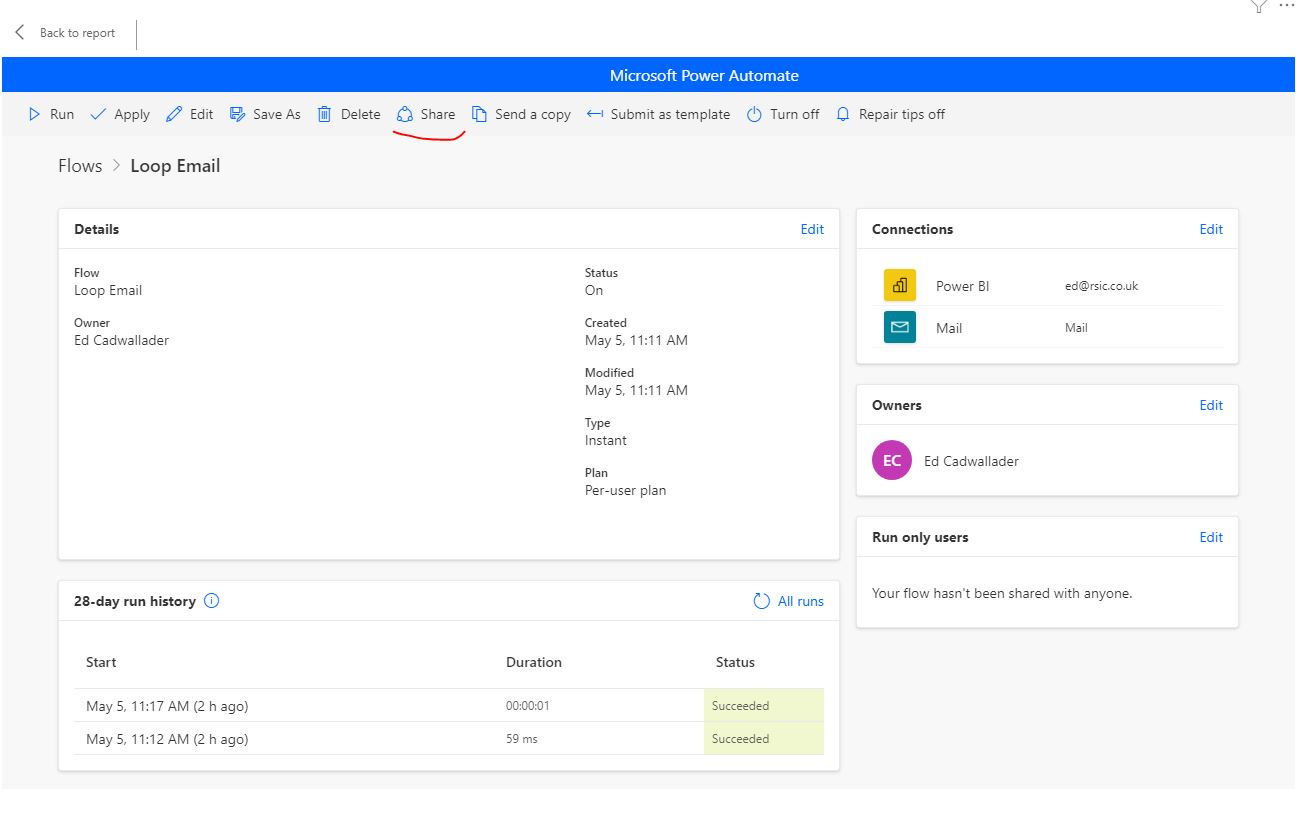The image size is (1296, 826).
Task: Go back via Back to report link
Action: click(x=77, y=33)
